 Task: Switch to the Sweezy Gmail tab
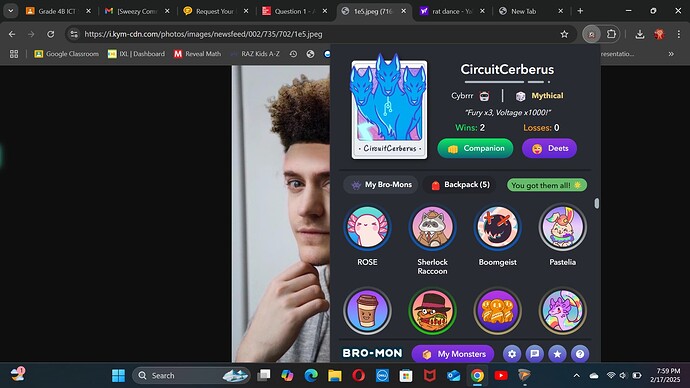[x=137, y=11]
